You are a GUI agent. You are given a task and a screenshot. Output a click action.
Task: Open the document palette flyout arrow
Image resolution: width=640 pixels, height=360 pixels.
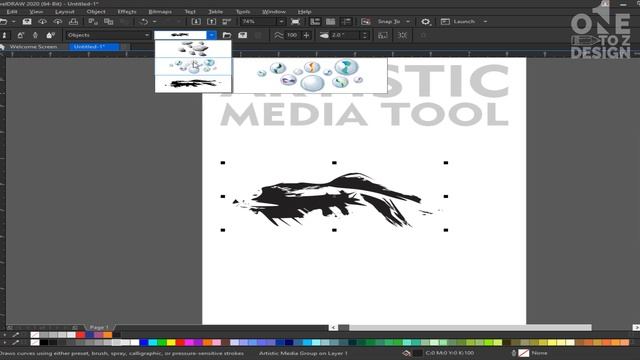[x=4, y=335]
